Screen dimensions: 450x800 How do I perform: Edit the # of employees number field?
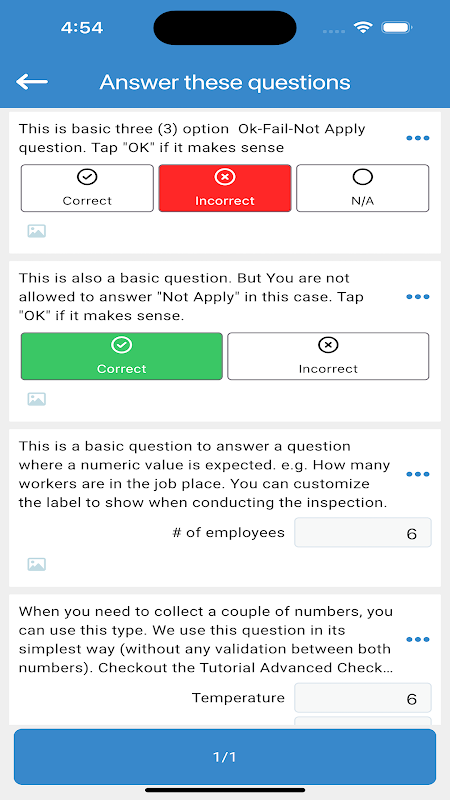(363, 533)
